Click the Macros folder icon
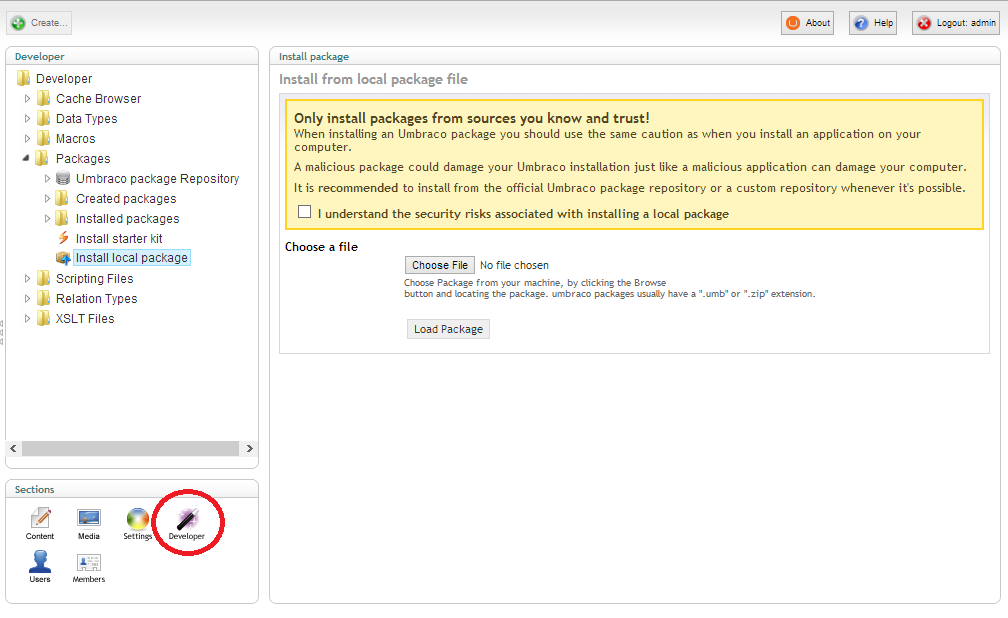This screenshot has width=1008, height=618. pyautogui.click(x=44, y=138)
